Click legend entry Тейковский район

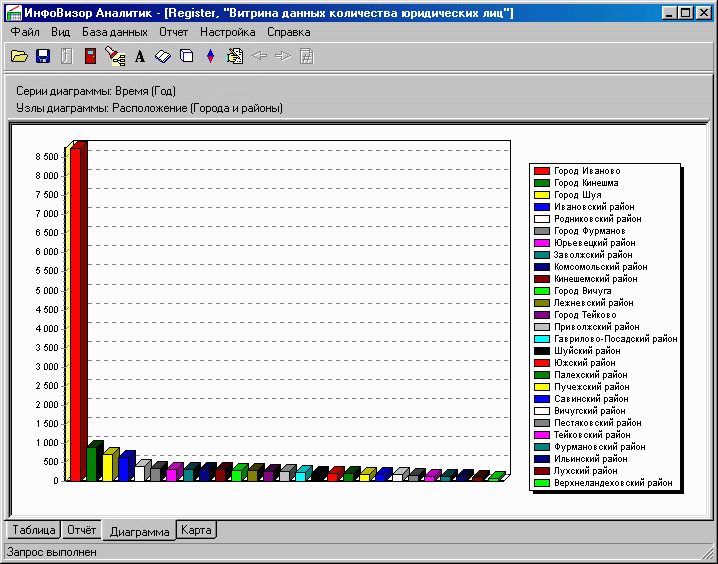pyautogui.click(x=592, y=434)
